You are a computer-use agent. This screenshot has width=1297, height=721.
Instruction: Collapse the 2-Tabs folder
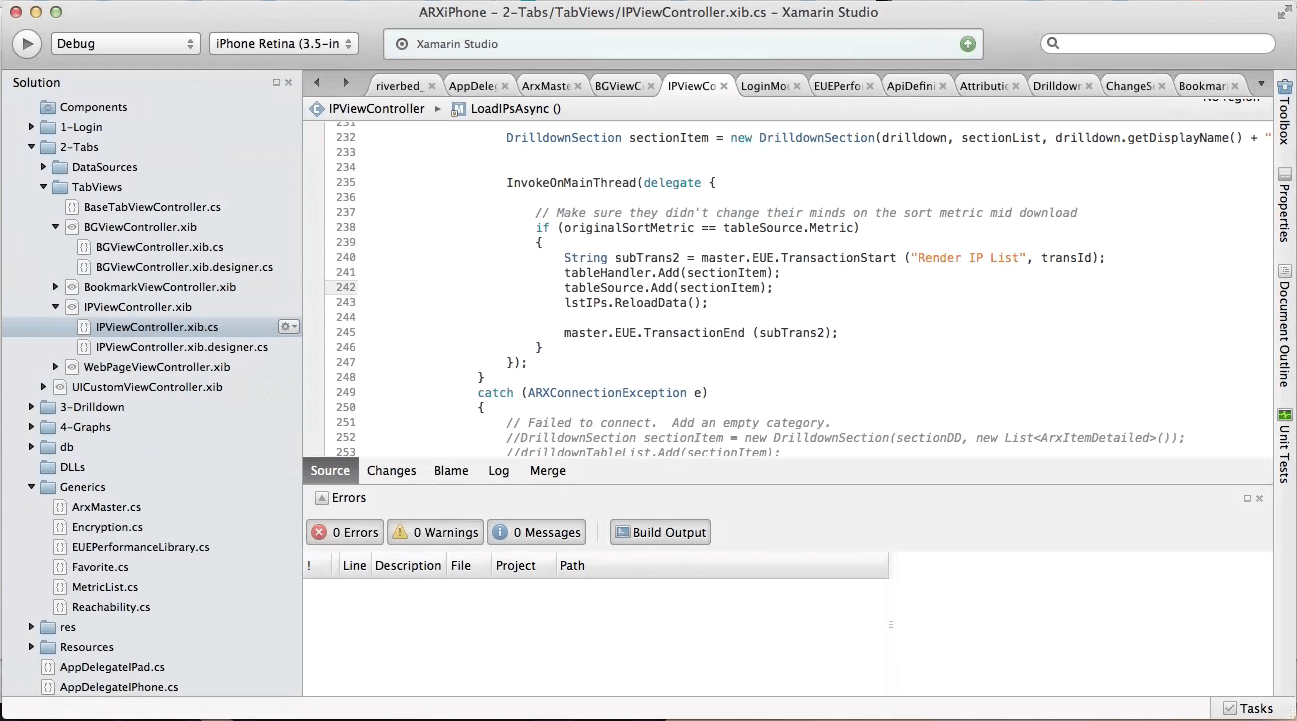pyautogui.click(x=32, y=147)
